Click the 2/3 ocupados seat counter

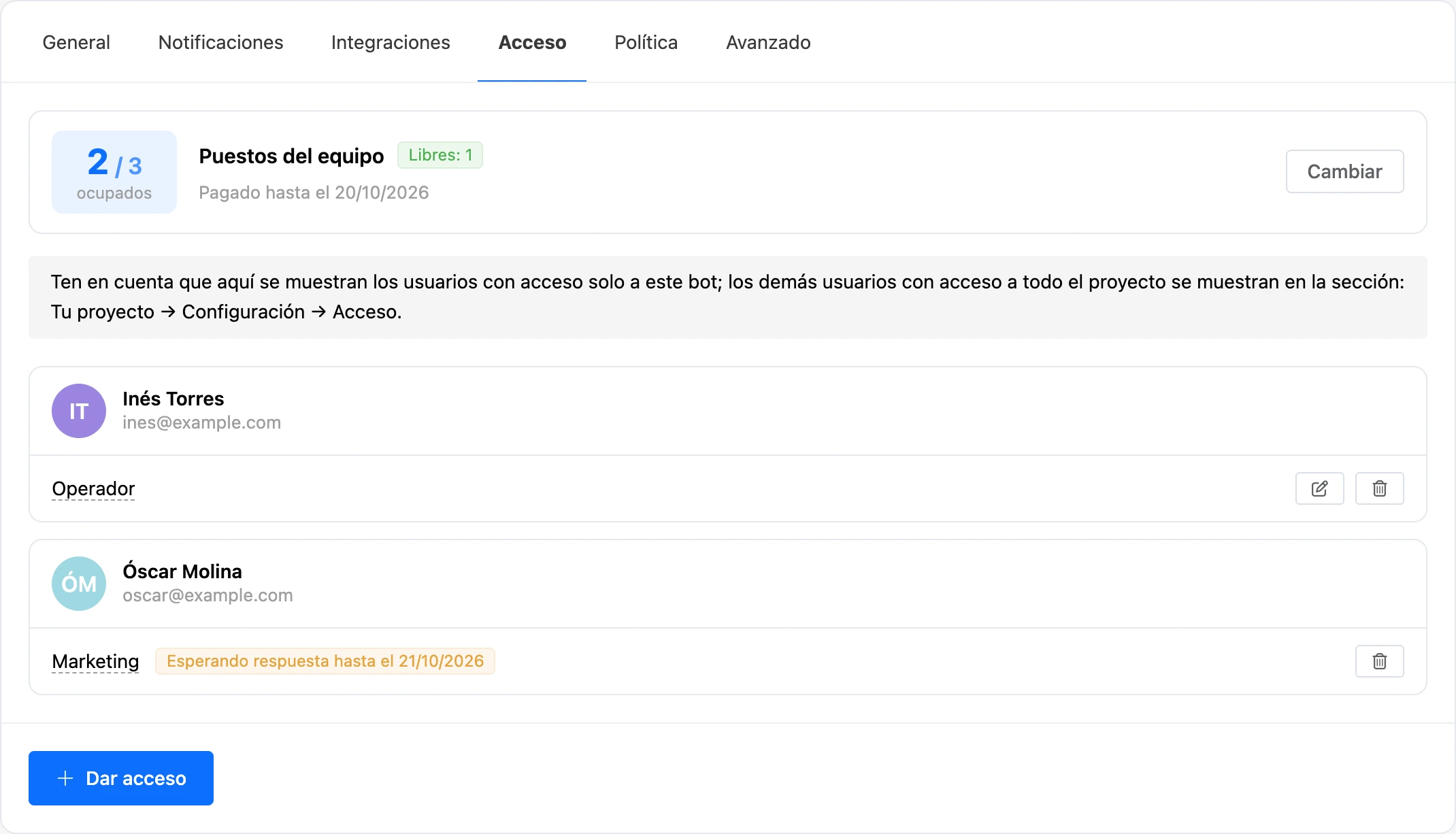point(114,172)
